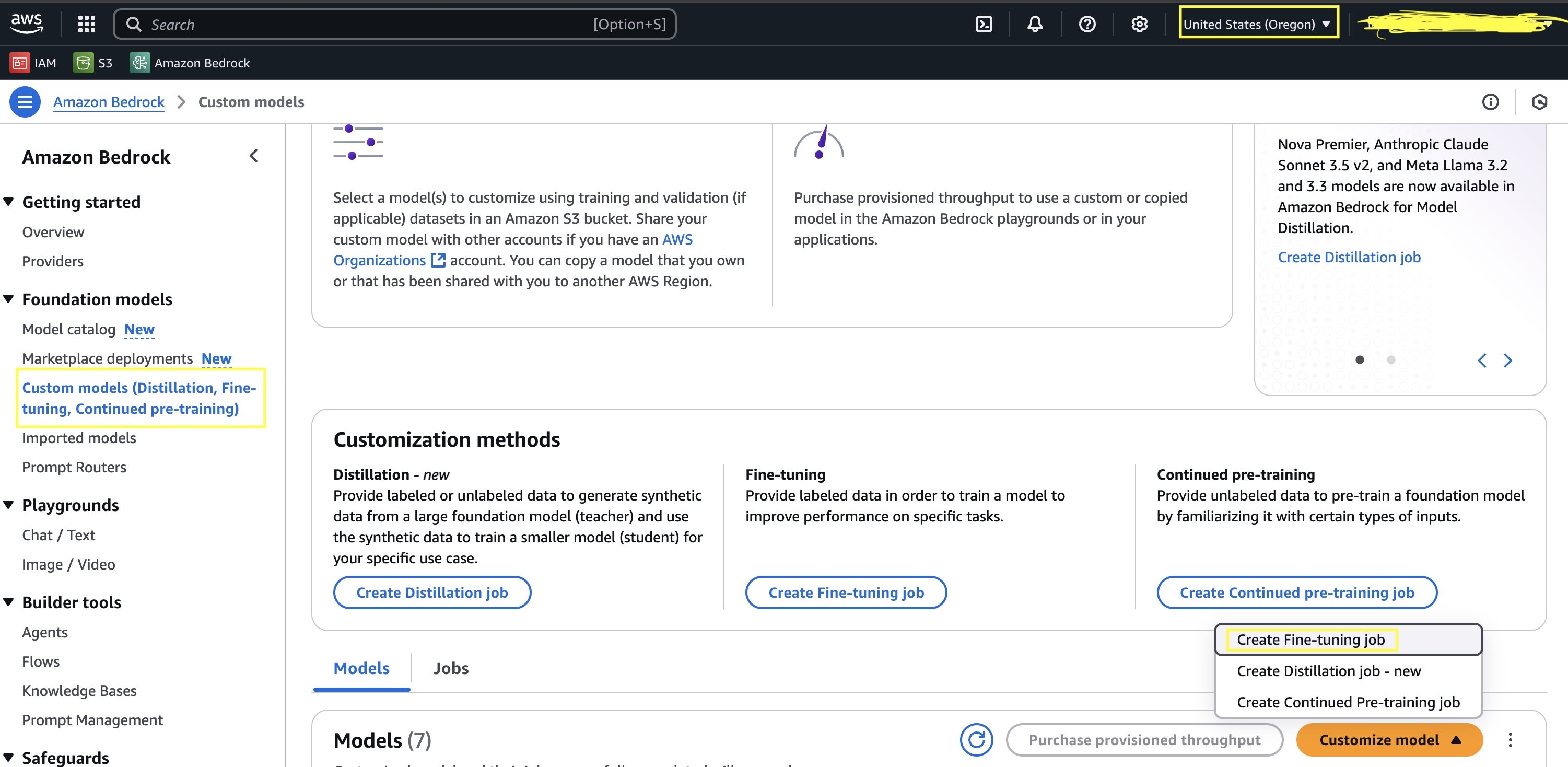Image resolution: width=1568 pixels, height=767 pixels.
Task: Open the notifications bell
Action: 1035,25
